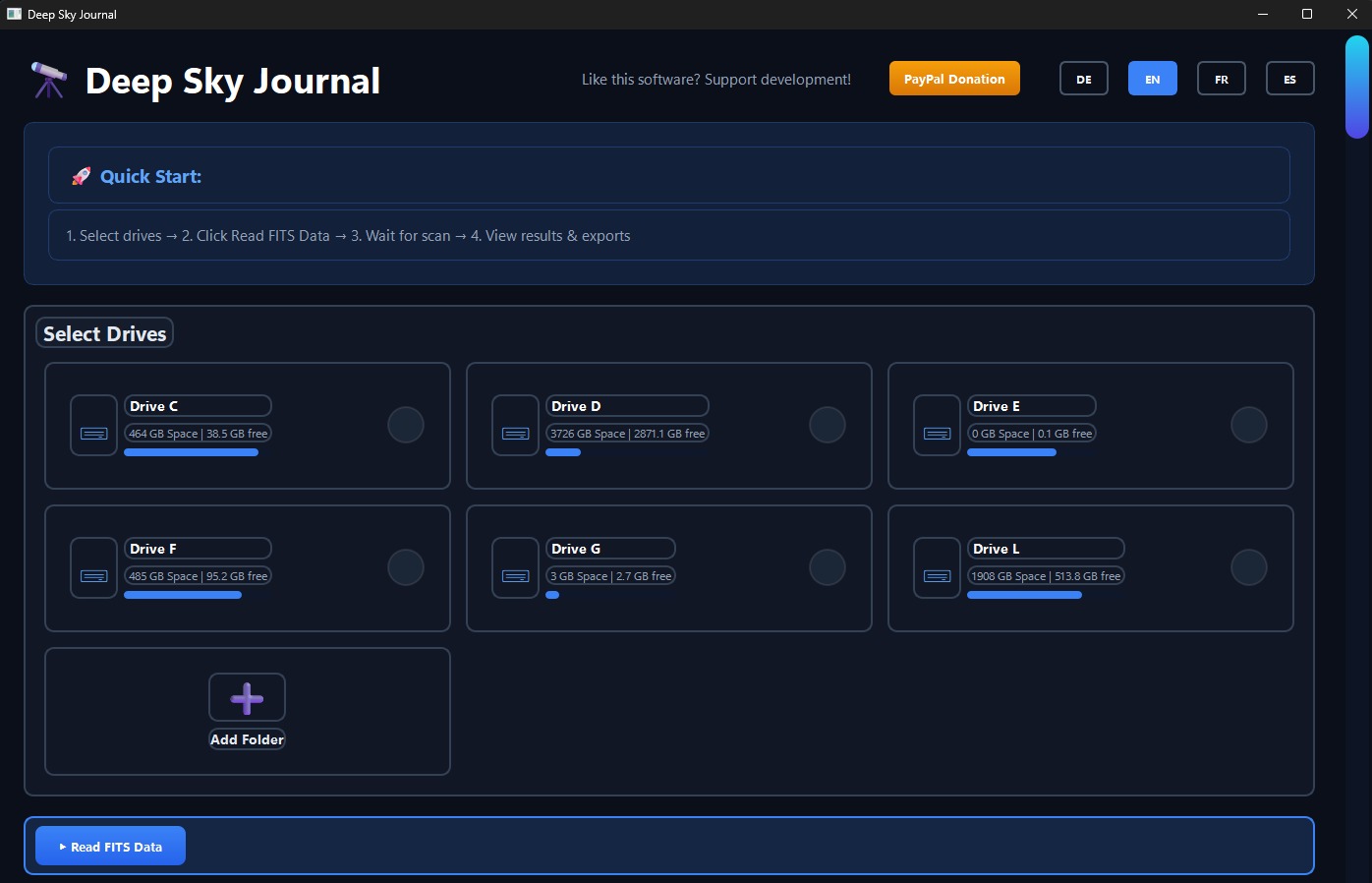This screenshot has height=883, width=1372.
Task: Click the vertical scrollbar thumb
Action: [1356, 87]
